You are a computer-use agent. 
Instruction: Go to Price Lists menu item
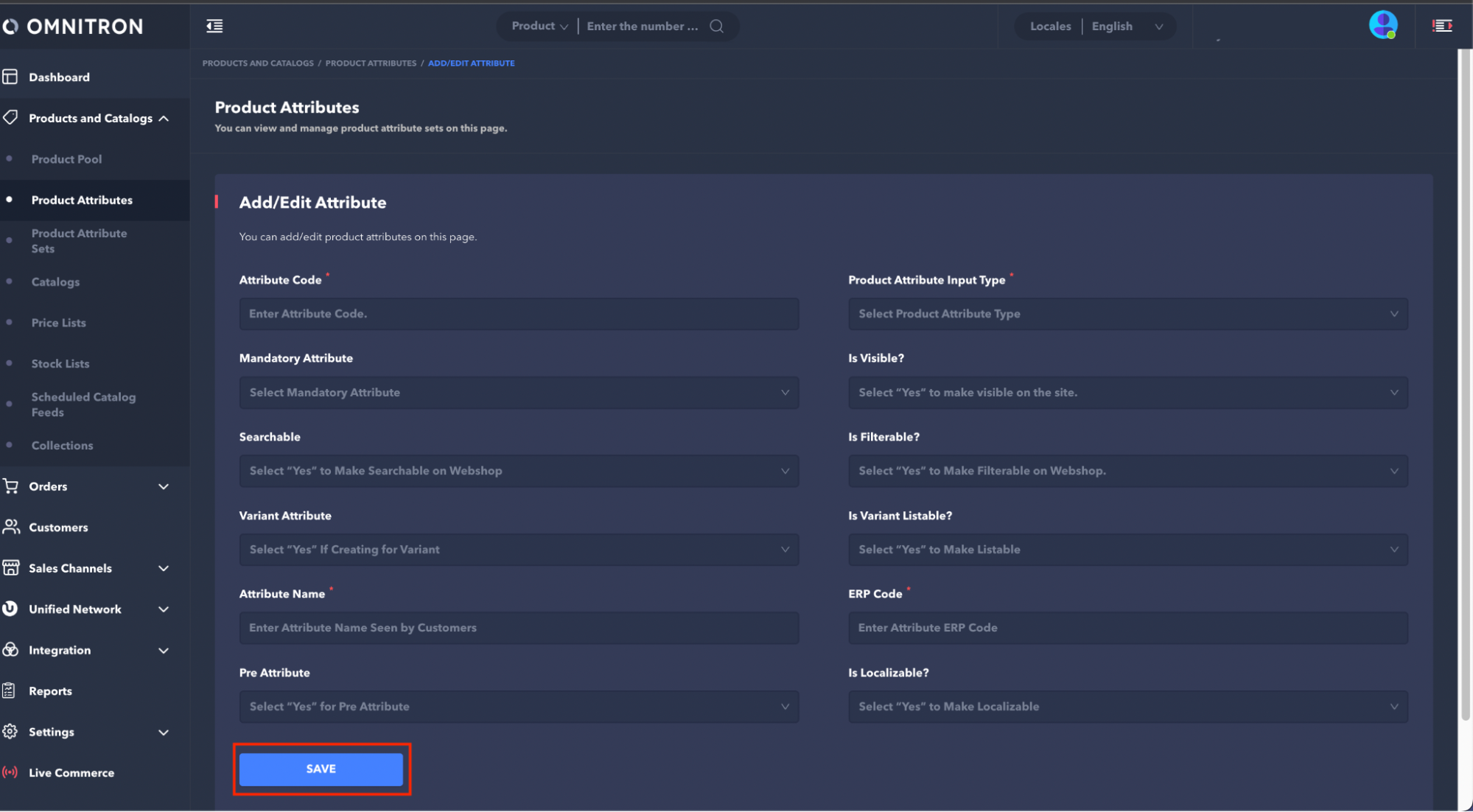click(58, 323)
